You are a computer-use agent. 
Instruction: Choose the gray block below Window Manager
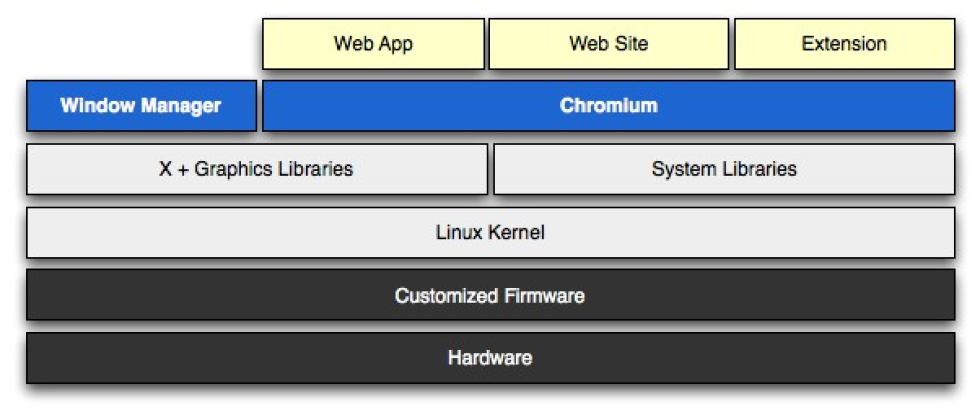(256, 169)
